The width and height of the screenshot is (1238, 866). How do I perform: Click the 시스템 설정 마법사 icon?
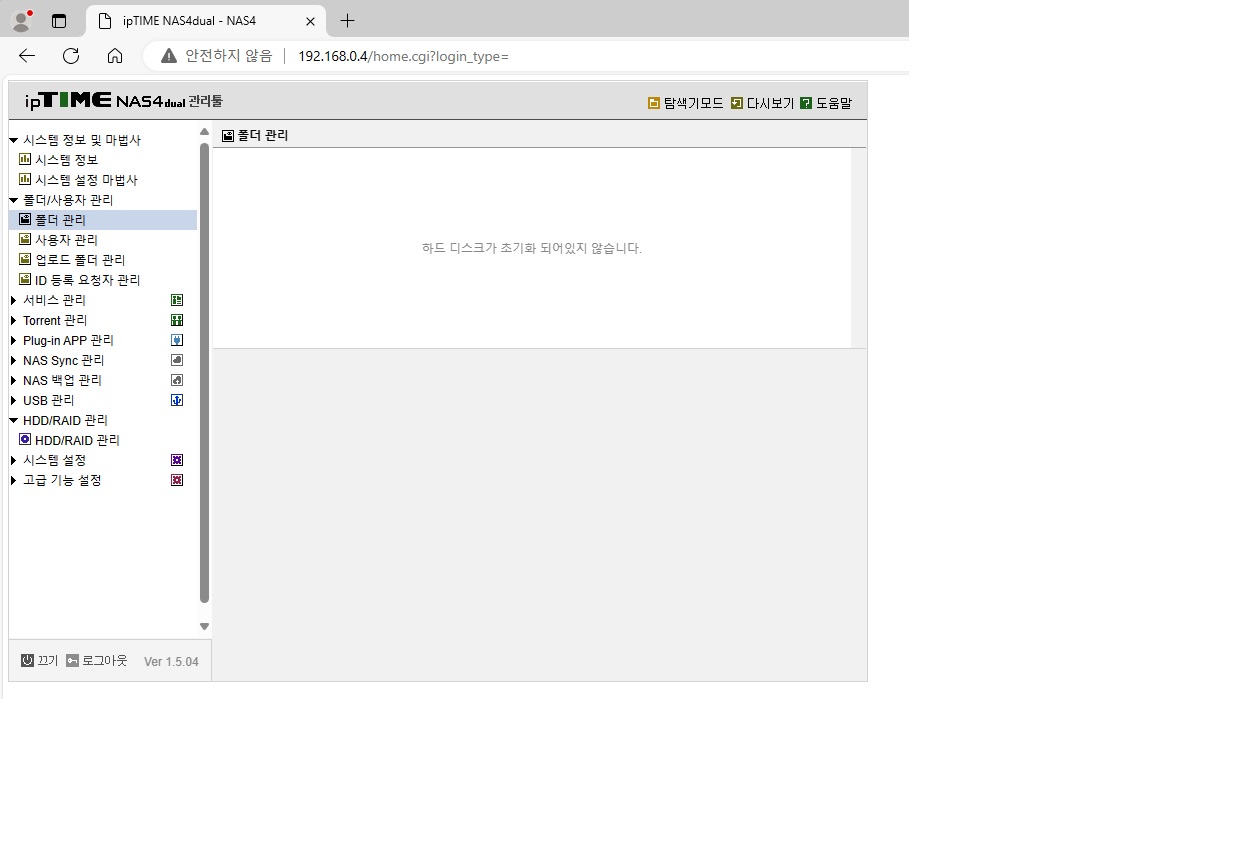point(25,179)
